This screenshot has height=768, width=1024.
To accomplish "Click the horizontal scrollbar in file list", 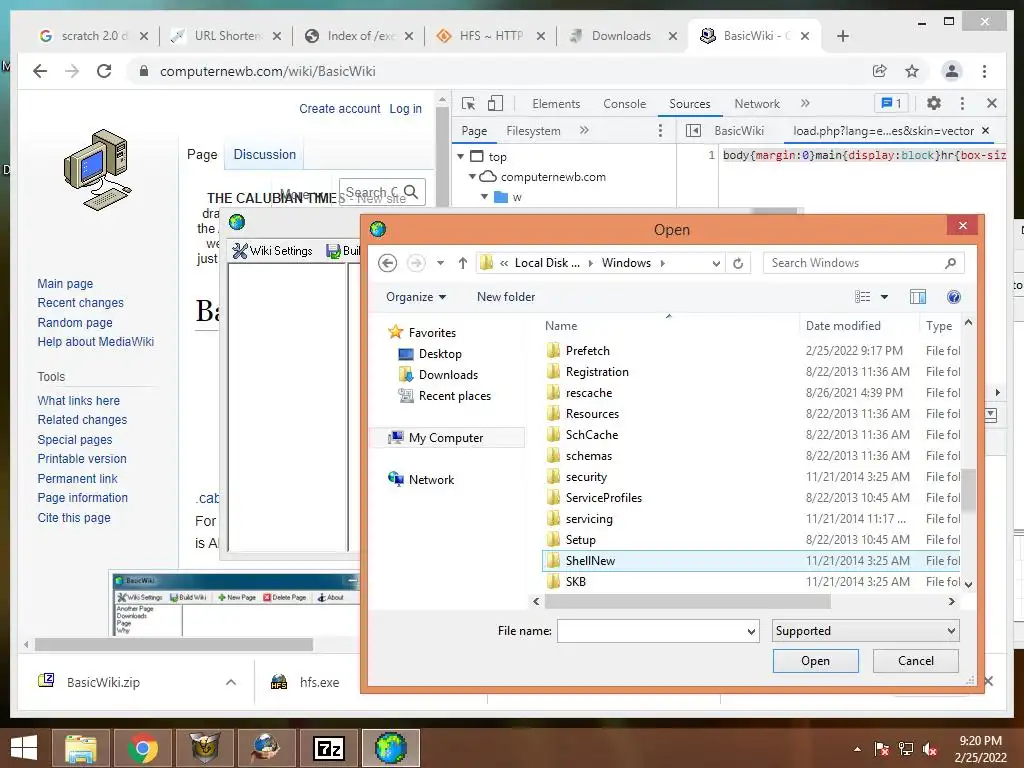I will point(688,601).
